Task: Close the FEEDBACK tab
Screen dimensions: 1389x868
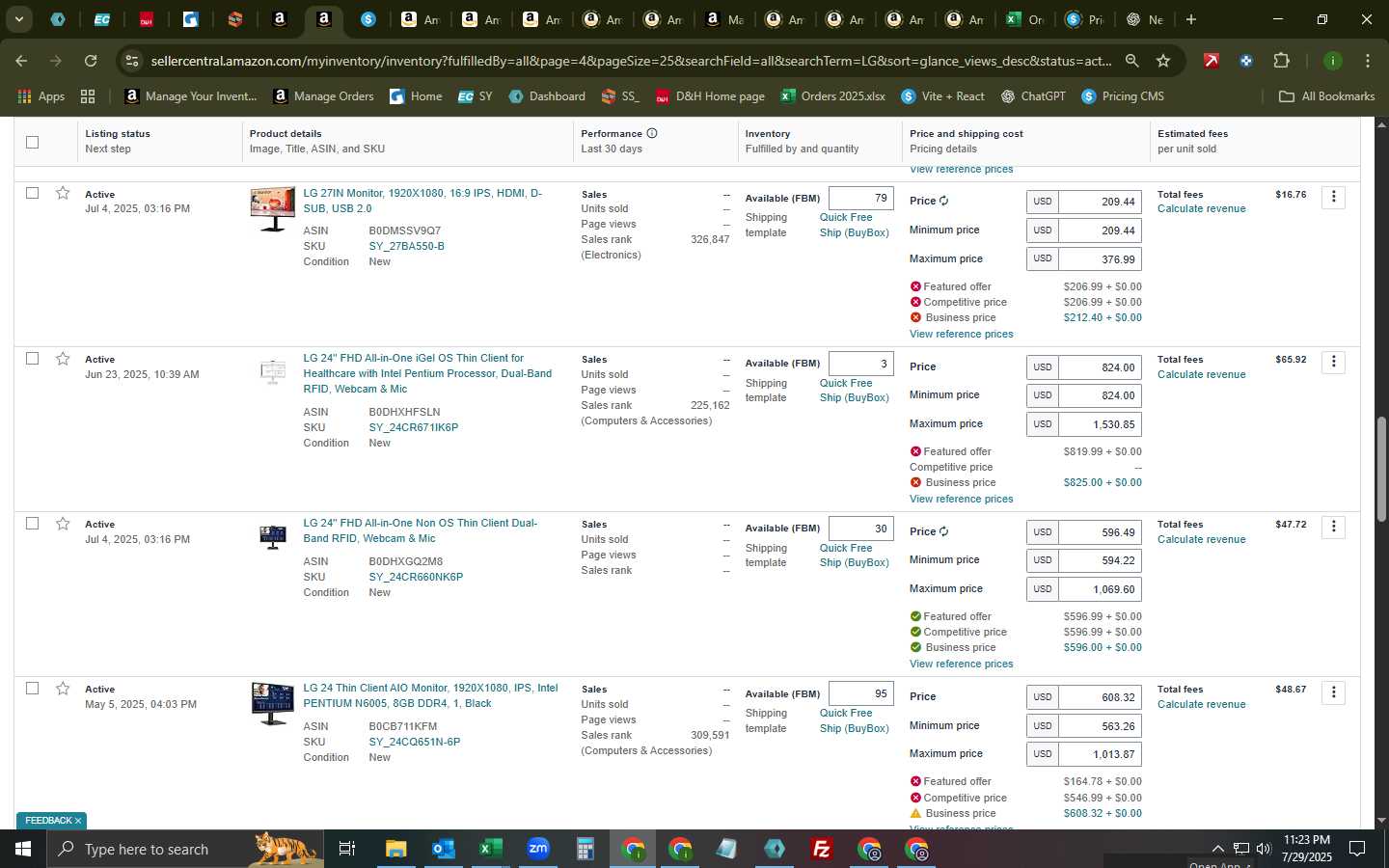Action: 78,821
